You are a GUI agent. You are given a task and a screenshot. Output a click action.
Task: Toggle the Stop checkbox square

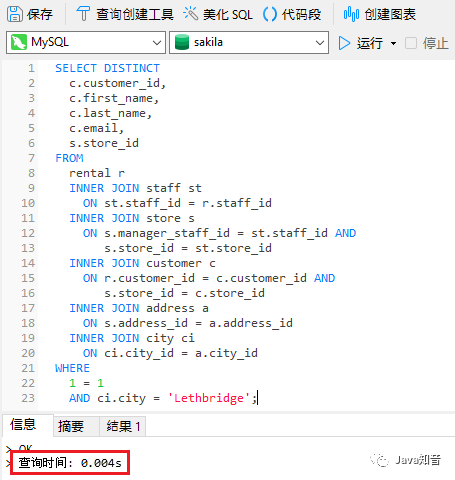(x=411, y=43)
